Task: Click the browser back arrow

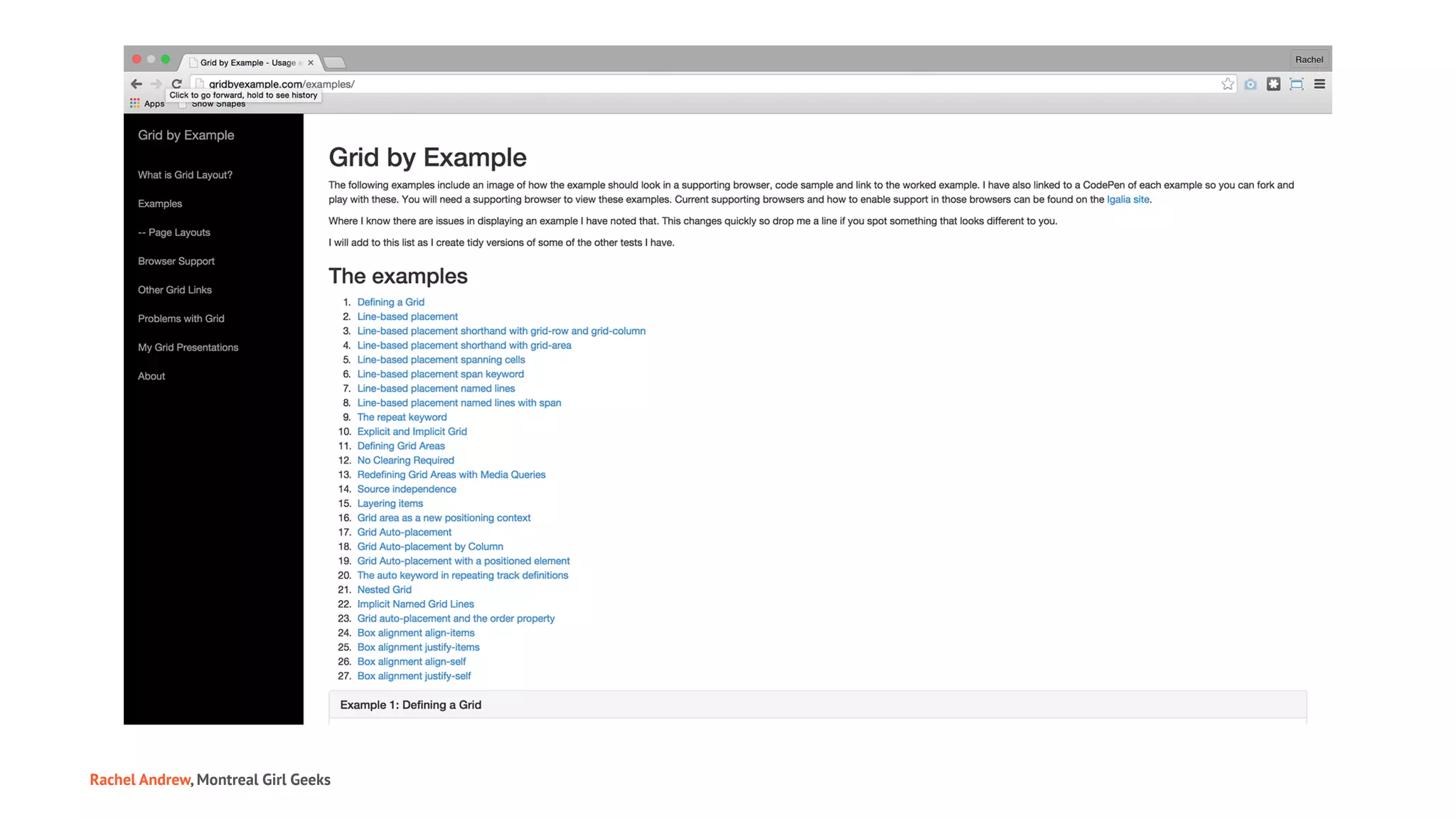Action: (136, 84)
